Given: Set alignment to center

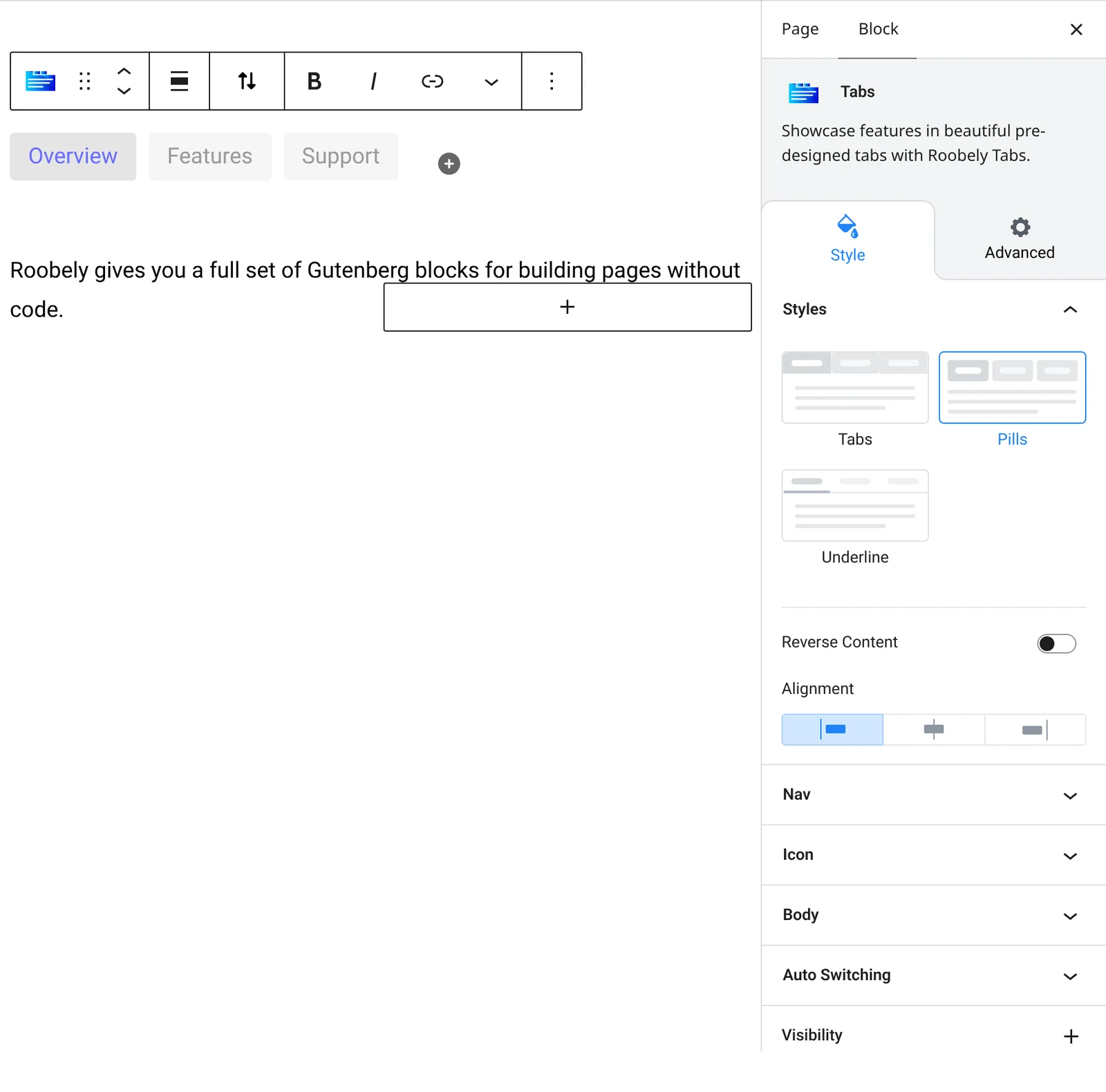Looking at the screenshot, I should [x=934, y=730].
